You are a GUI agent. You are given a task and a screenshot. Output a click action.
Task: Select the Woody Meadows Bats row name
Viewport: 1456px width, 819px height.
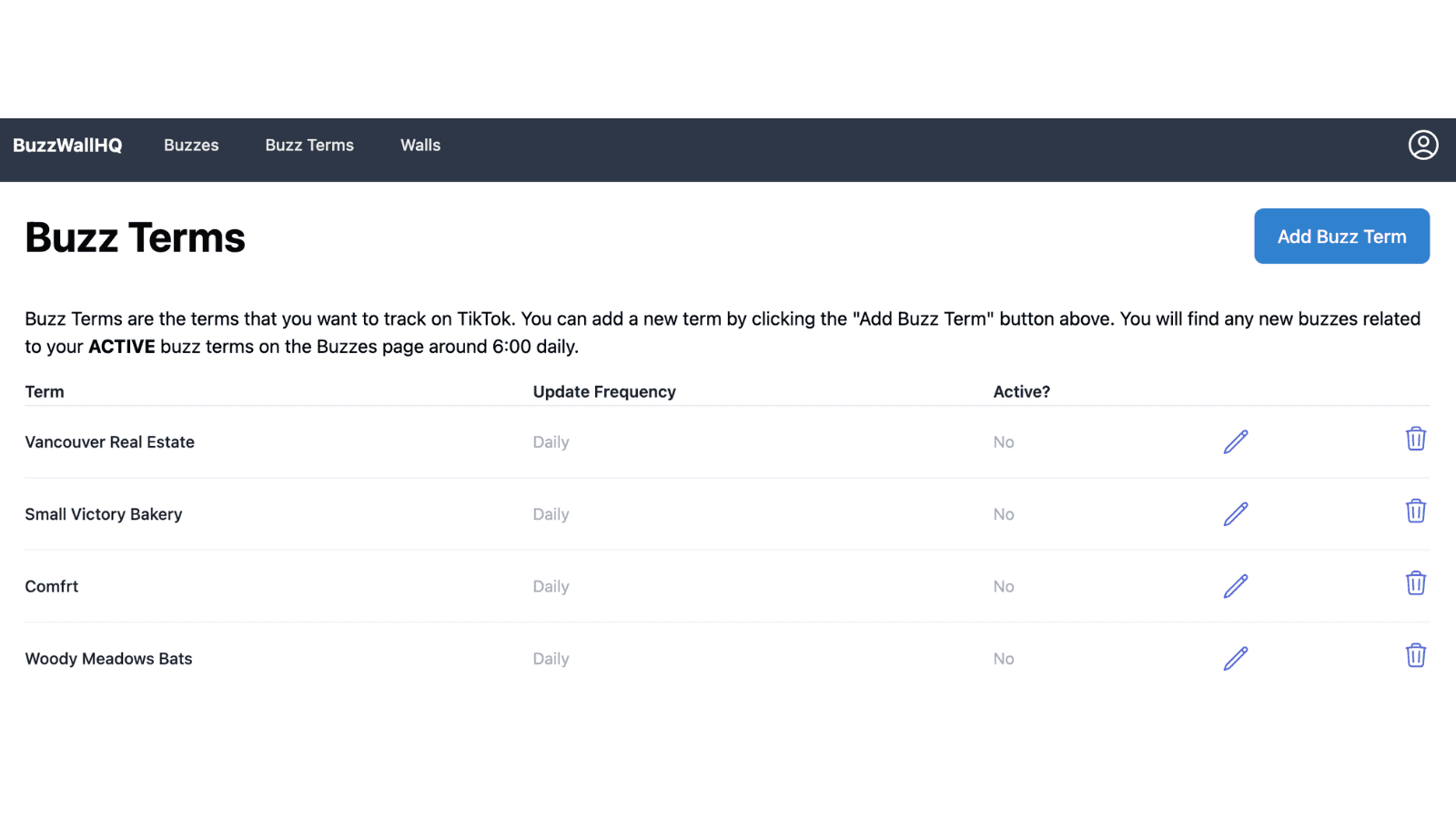(x=108, y=659)
